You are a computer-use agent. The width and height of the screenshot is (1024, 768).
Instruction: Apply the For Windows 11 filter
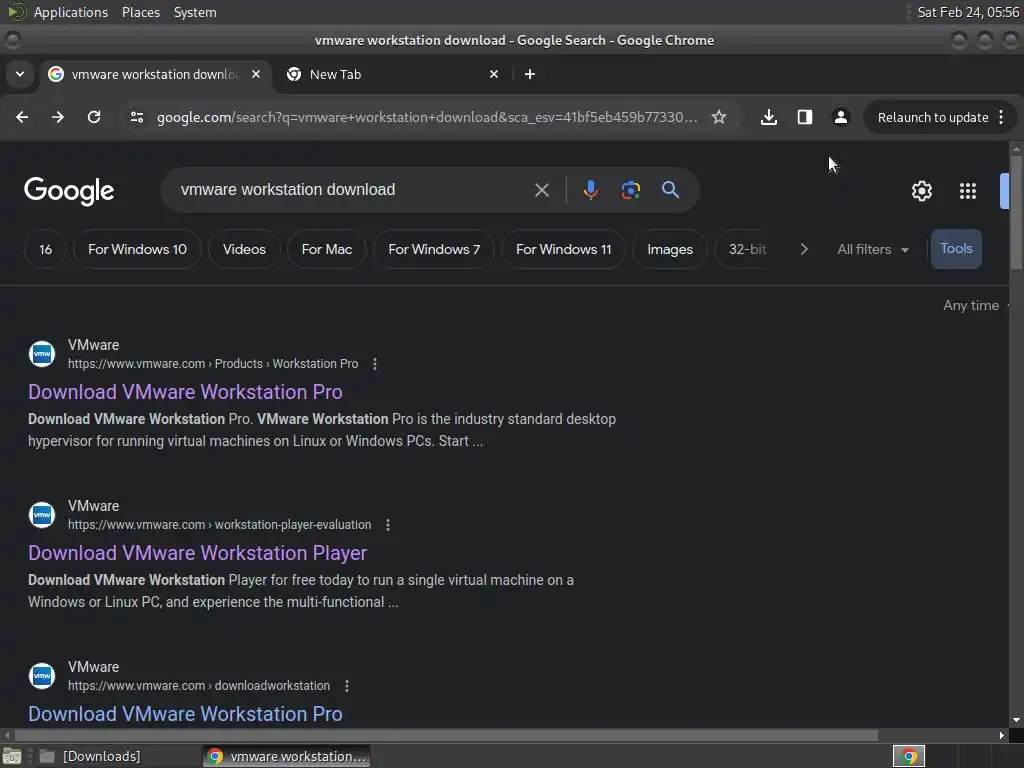point(564,249)
